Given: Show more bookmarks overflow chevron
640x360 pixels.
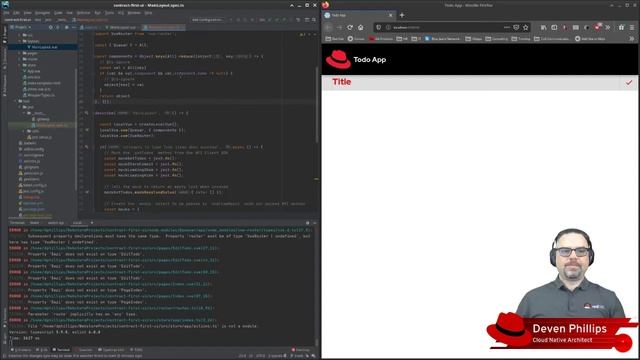Looking at the screenshot, I should coord(632,39).
